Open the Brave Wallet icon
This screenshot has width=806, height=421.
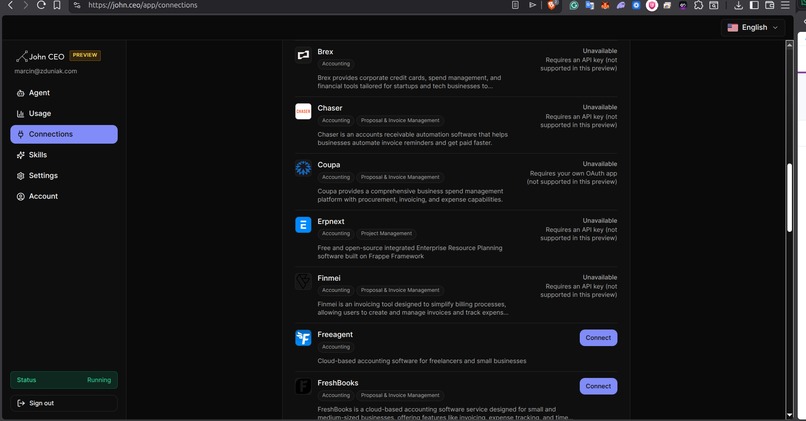click(x=770, y=5)
